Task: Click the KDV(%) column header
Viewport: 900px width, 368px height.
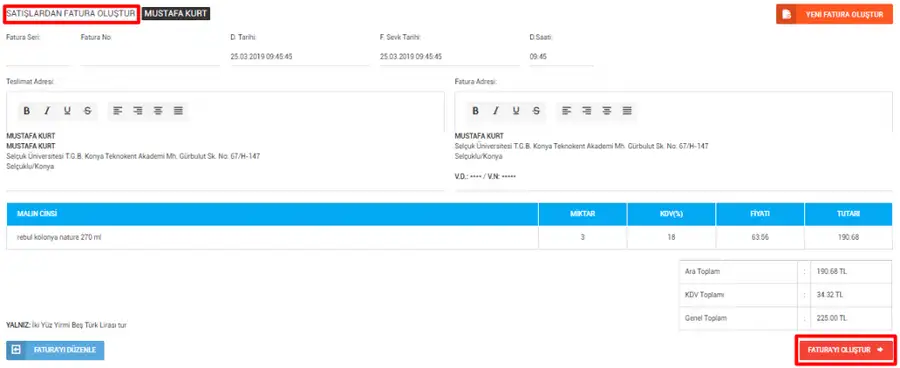Action: (x=672, y=214)
